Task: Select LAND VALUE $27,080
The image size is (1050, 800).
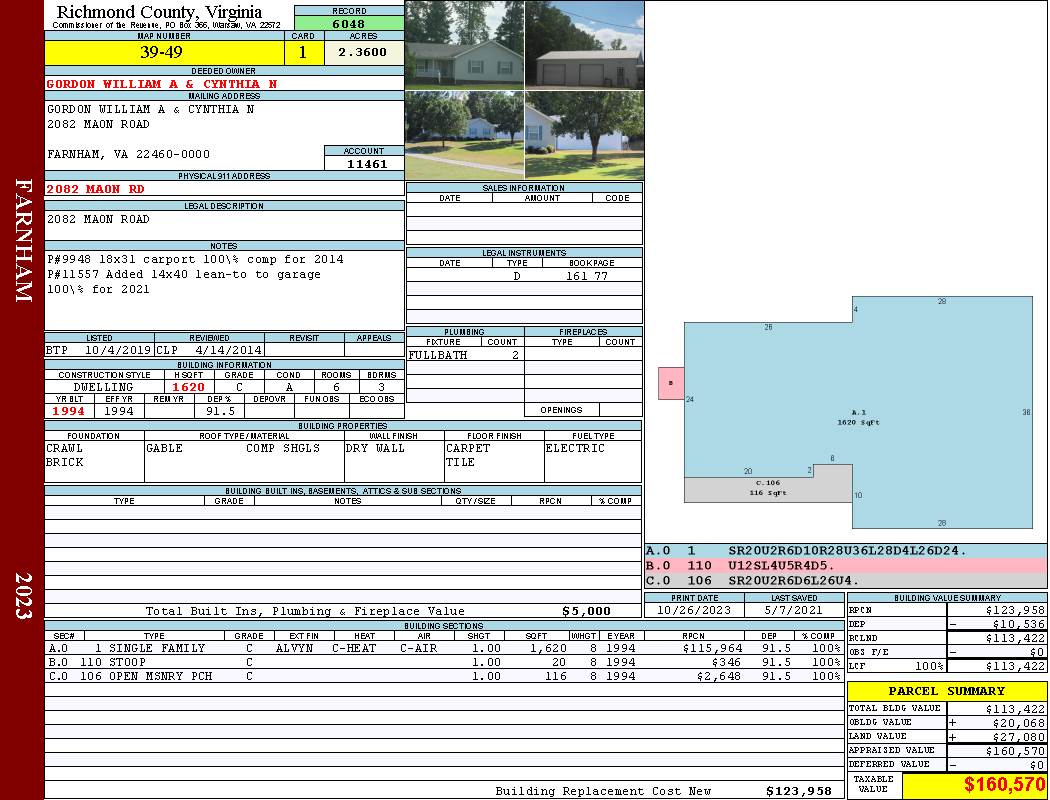Action: point(1018,736)
